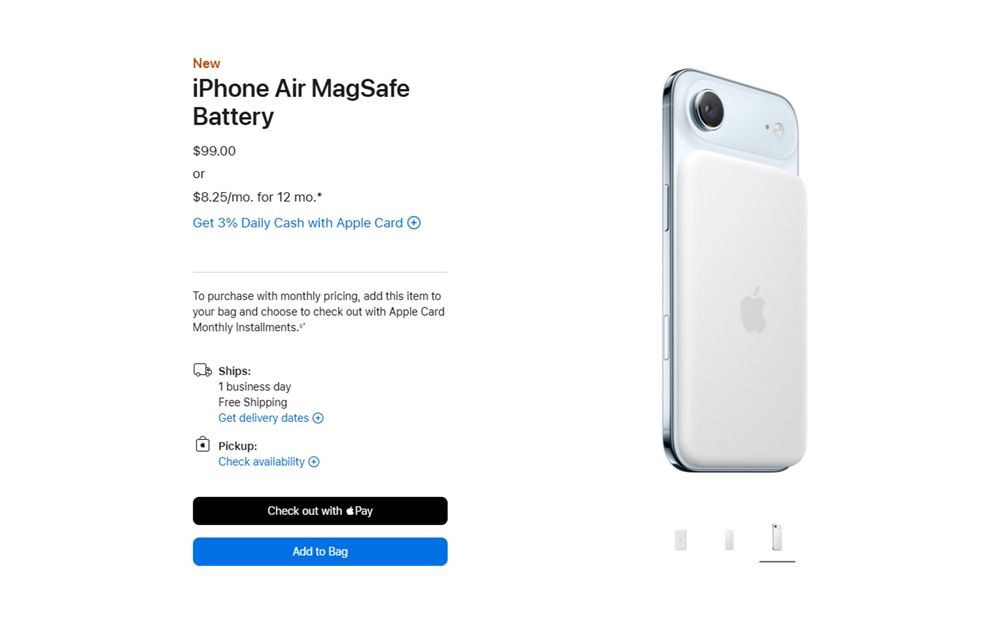This screenshot has width=1000, height=625.
Task: Click the orange New label
Action: pyautogui.click(x=206, y=63)
